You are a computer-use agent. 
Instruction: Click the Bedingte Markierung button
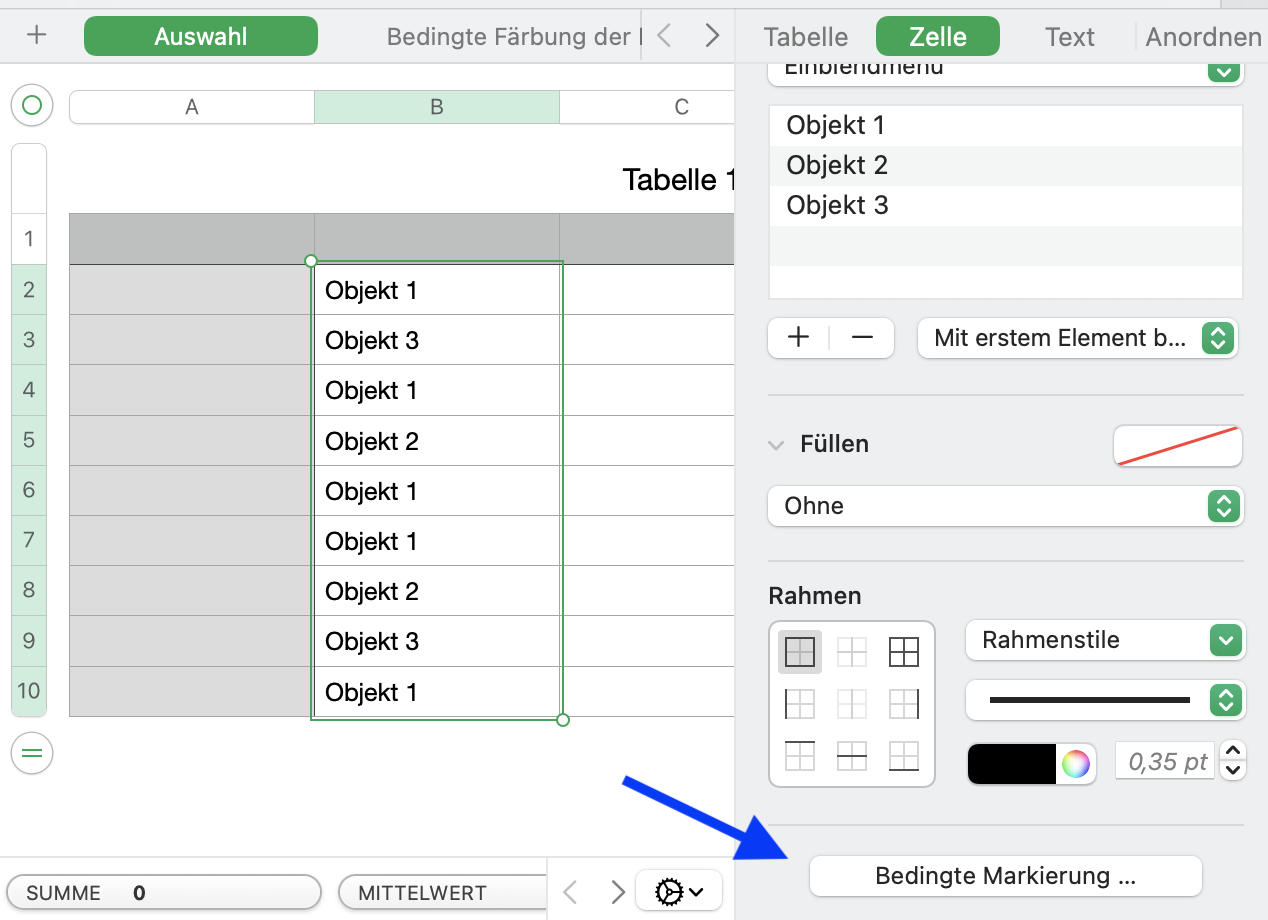(1005, 877)
